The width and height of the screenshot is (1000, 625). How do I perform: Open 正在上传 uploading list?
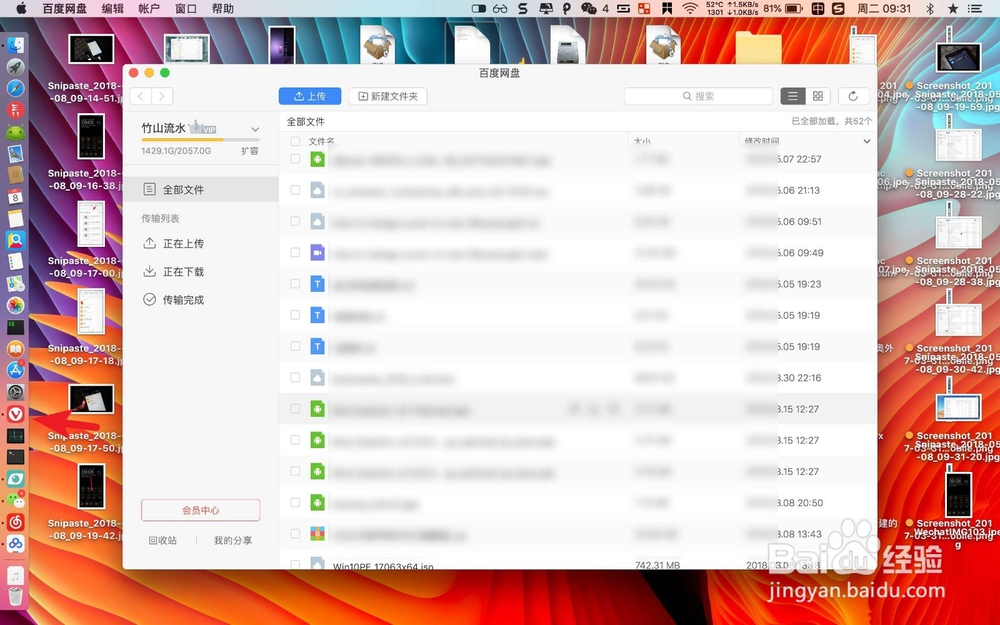click(x=173, y=244)
